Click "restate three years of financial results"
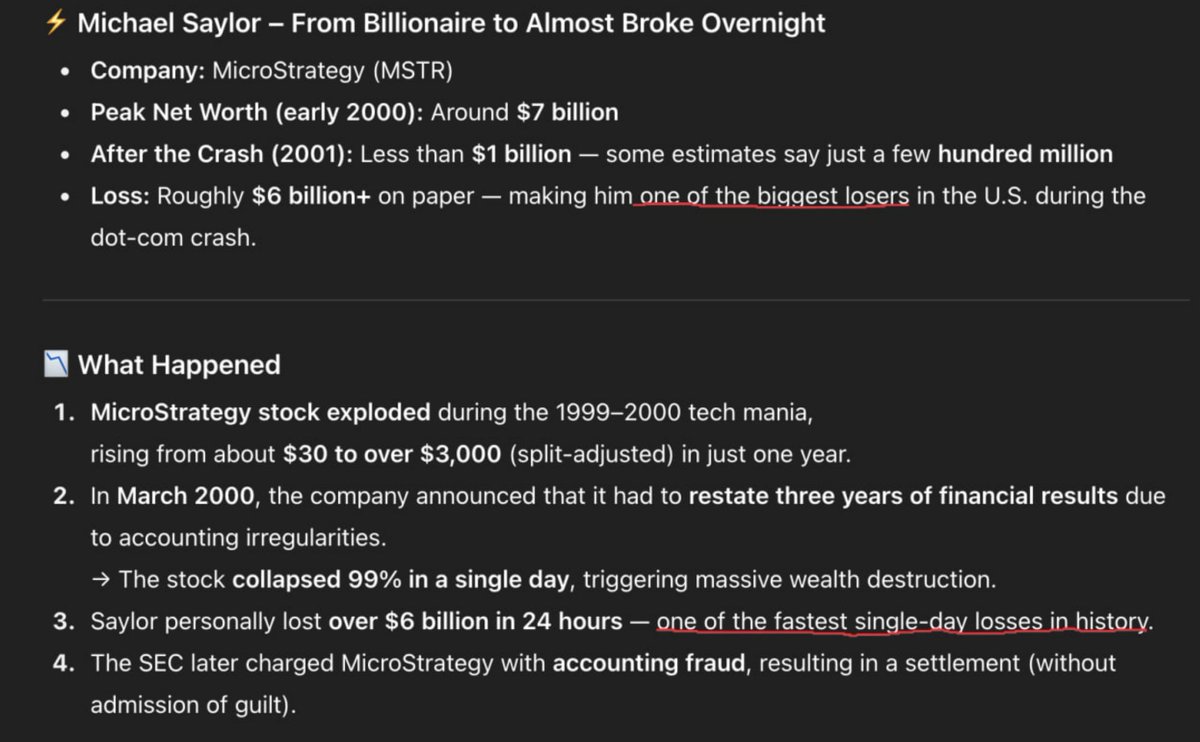 (903, 497)
